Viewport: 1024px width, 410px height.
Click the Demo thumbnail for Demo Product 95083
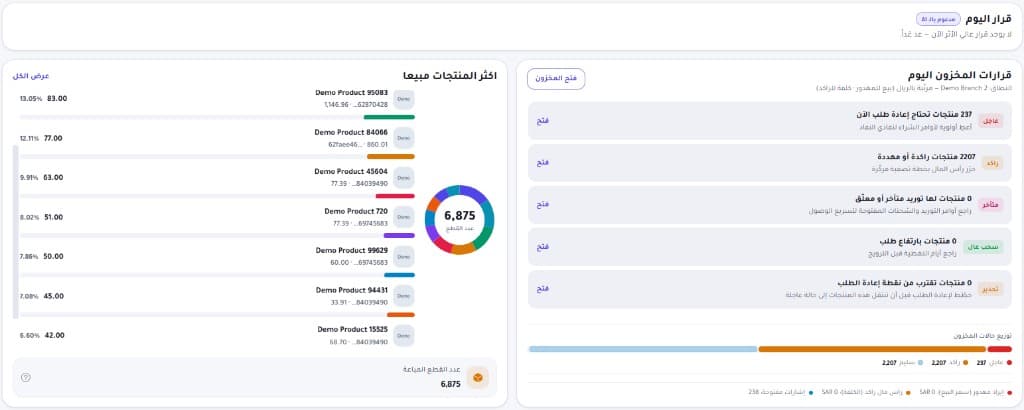point(404,99)
